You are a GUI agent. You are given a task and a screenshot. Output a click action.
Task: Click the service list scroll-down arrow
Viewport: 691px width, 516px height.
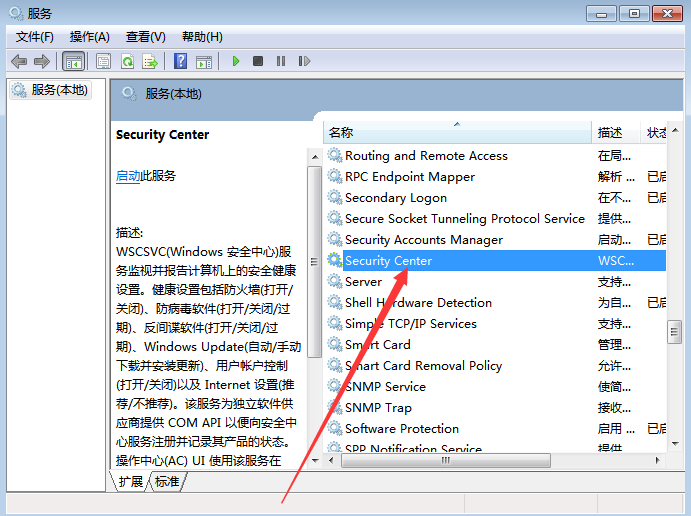click(675, 444)
